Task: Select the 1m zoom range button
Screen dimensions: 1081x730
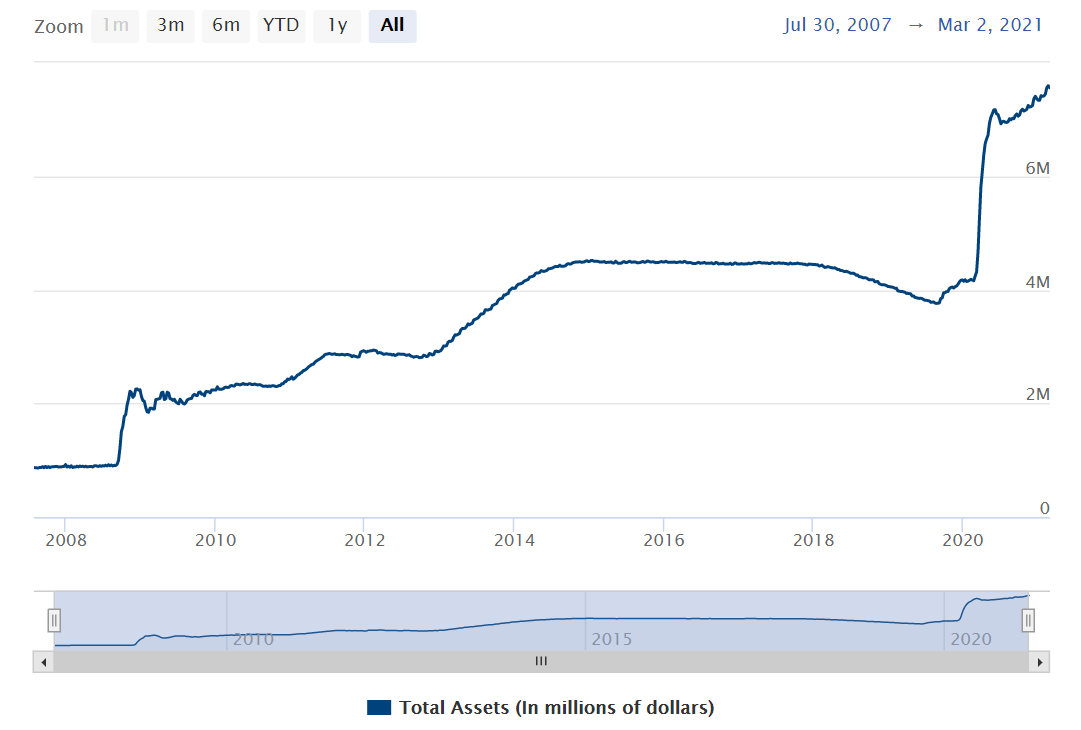Action: tap(115, 26)
